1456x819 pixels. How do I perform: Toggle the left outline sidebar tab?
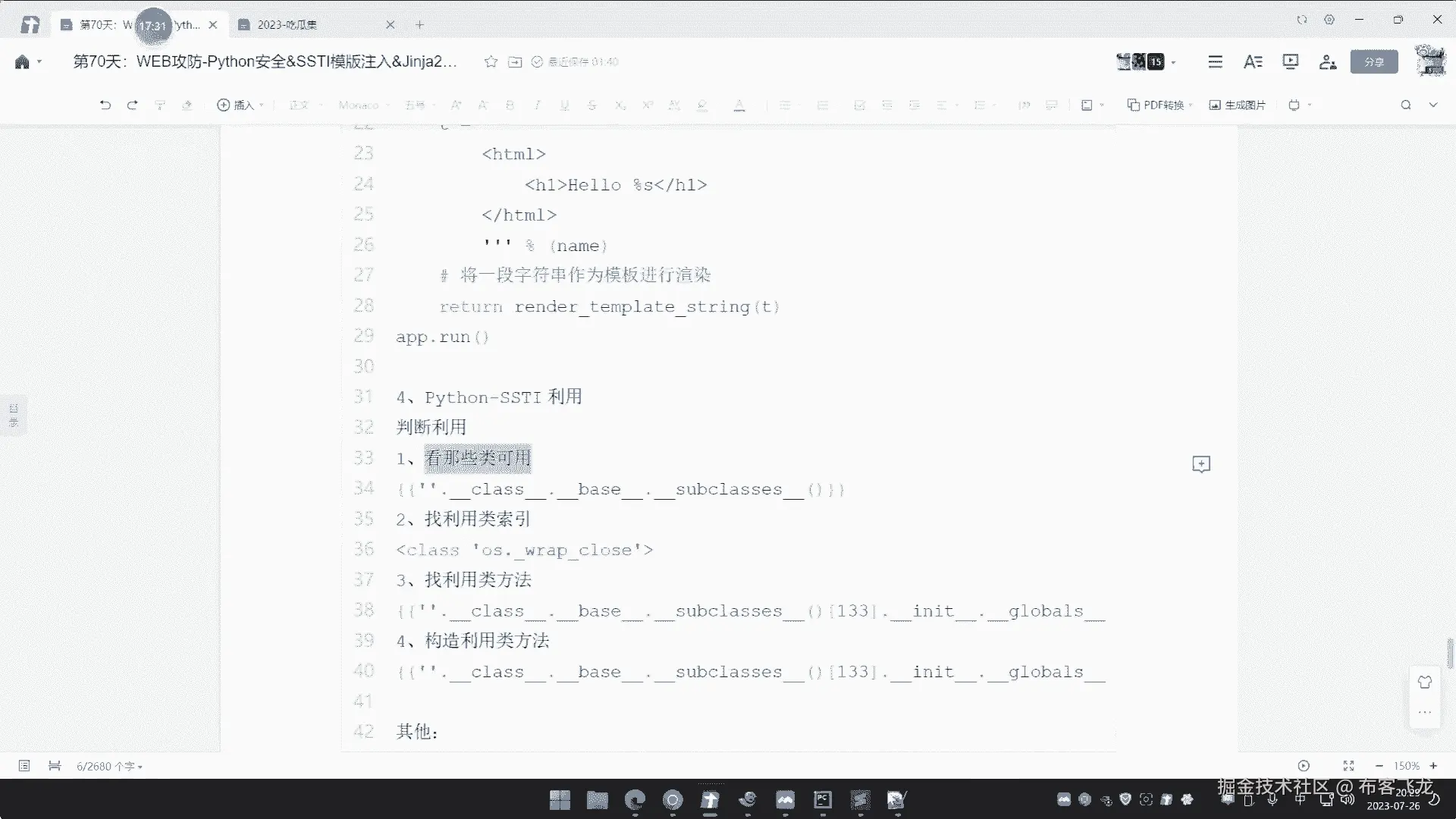[13, 415]
